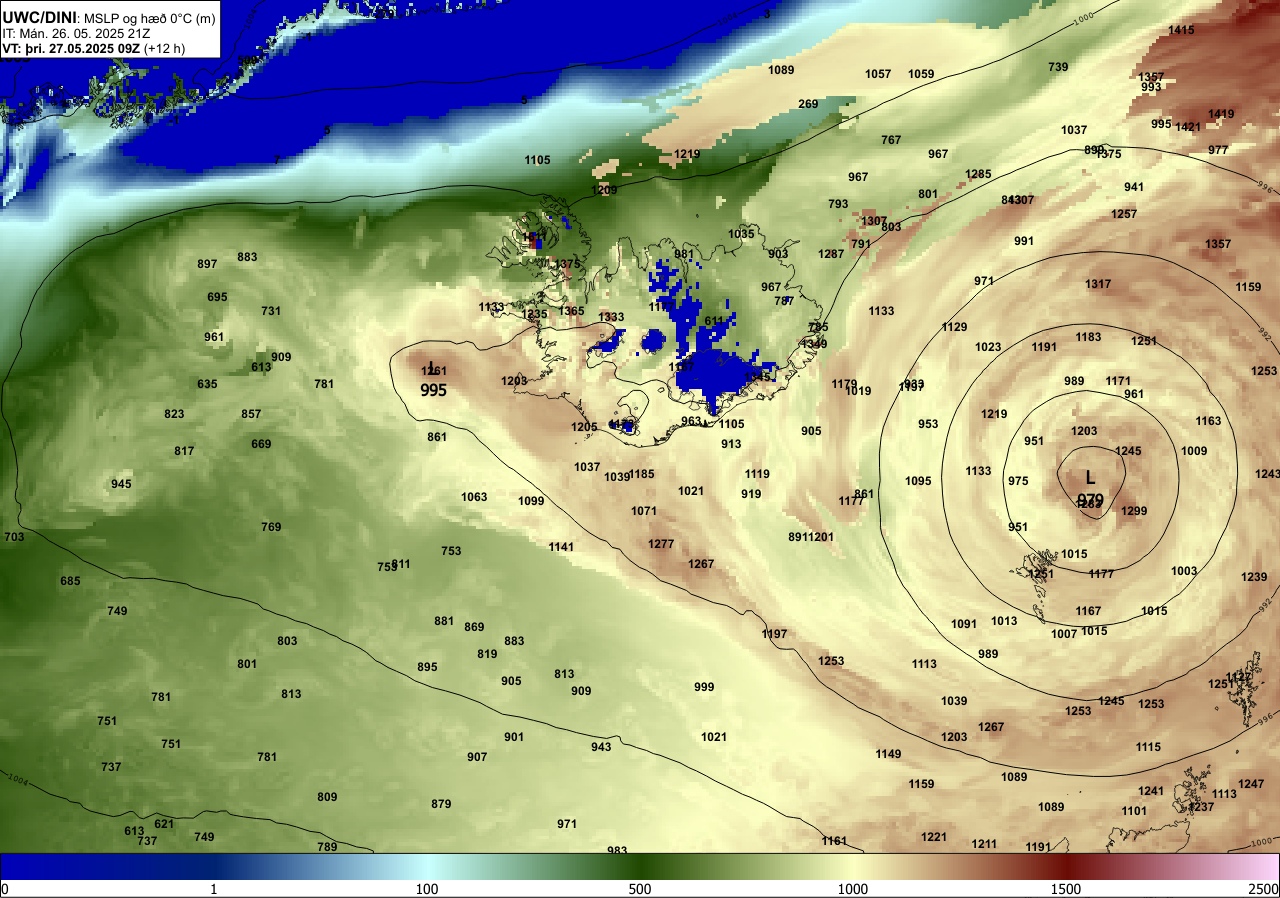Screen dimensions: 1280x898
Task: Select the 1023 height value
Action: pos(988,347)
